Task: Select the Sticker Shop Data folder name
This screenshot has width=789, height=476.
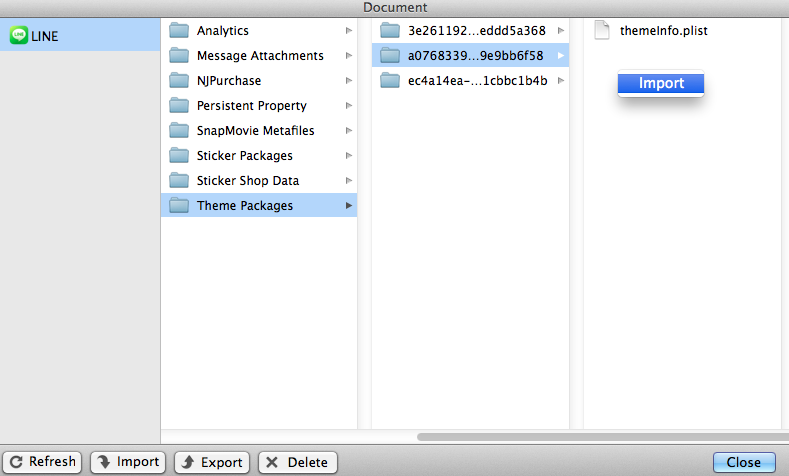Action: coord(248,181)
